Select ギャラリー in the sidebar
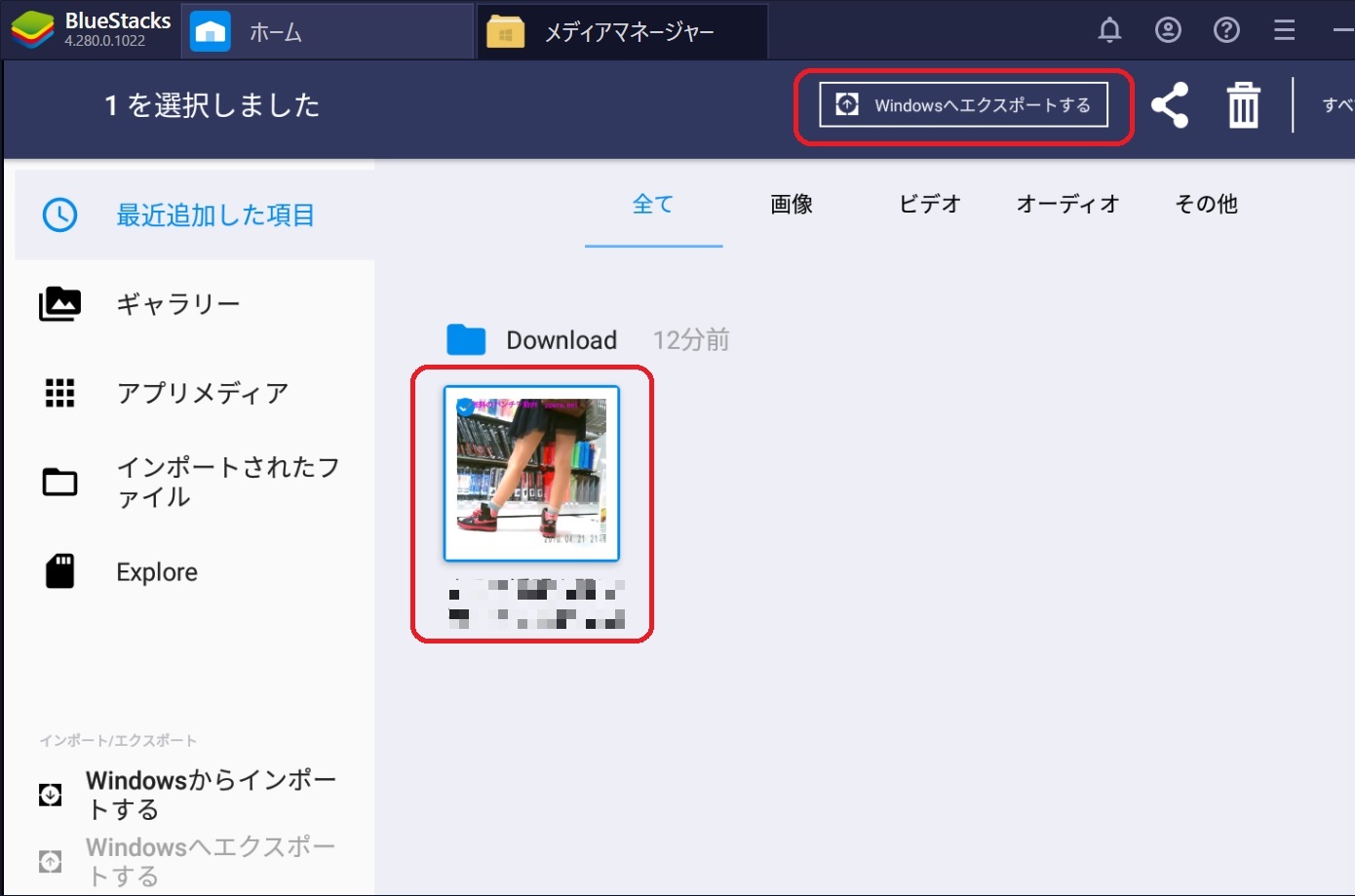 178,303
